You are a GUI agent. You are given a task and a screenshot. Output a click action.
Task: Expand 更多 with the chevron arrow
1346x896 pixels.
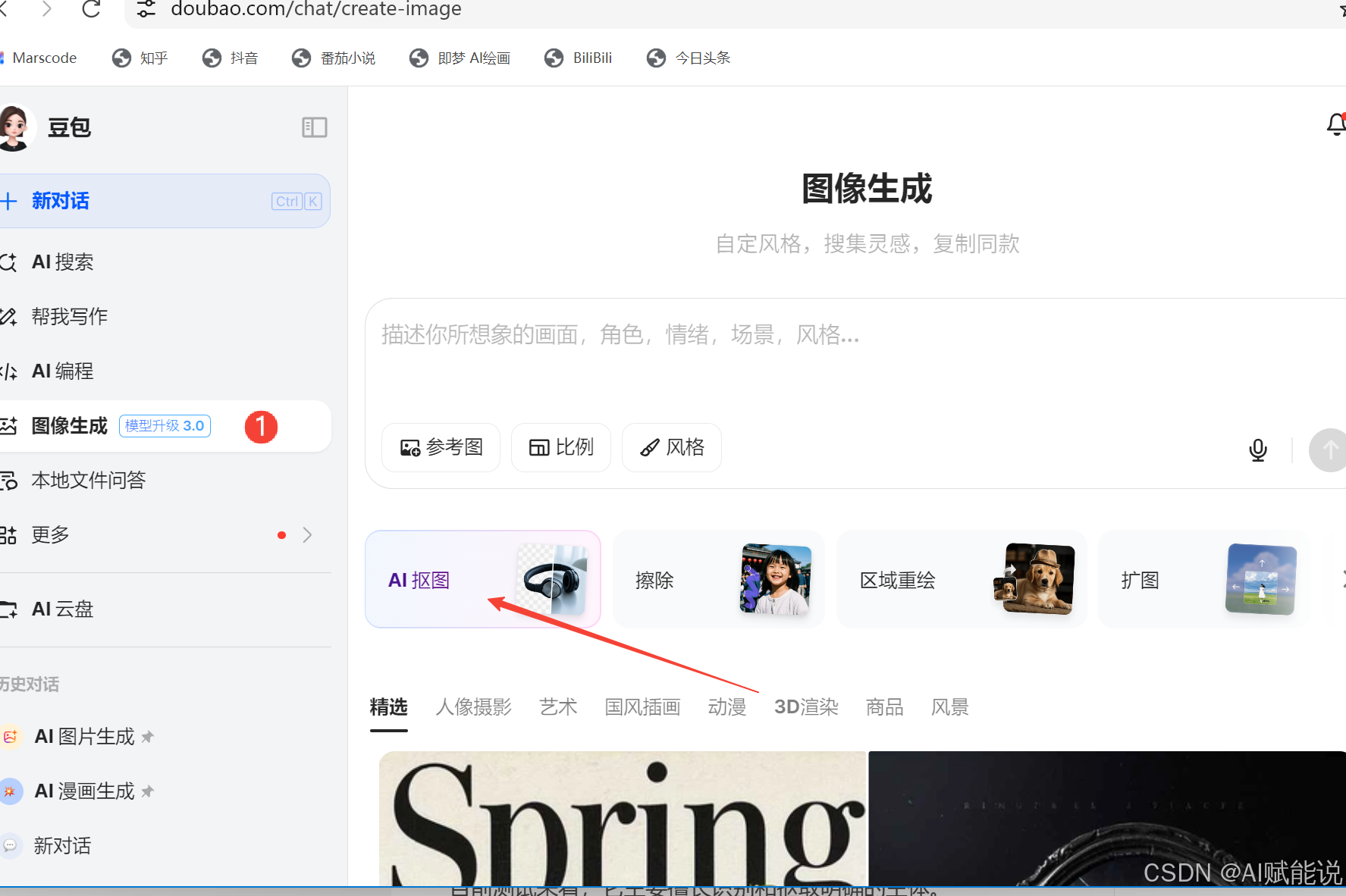tap(307, 535)
